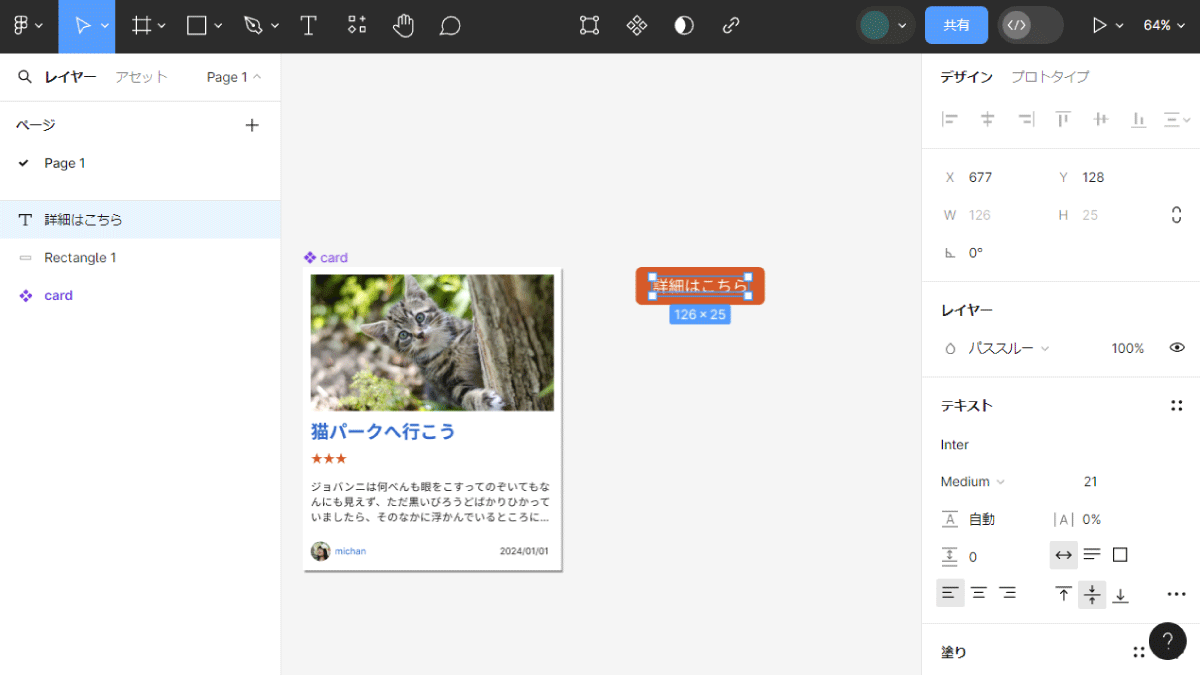Toggle Dev Mode switch

click(1031, 26)
